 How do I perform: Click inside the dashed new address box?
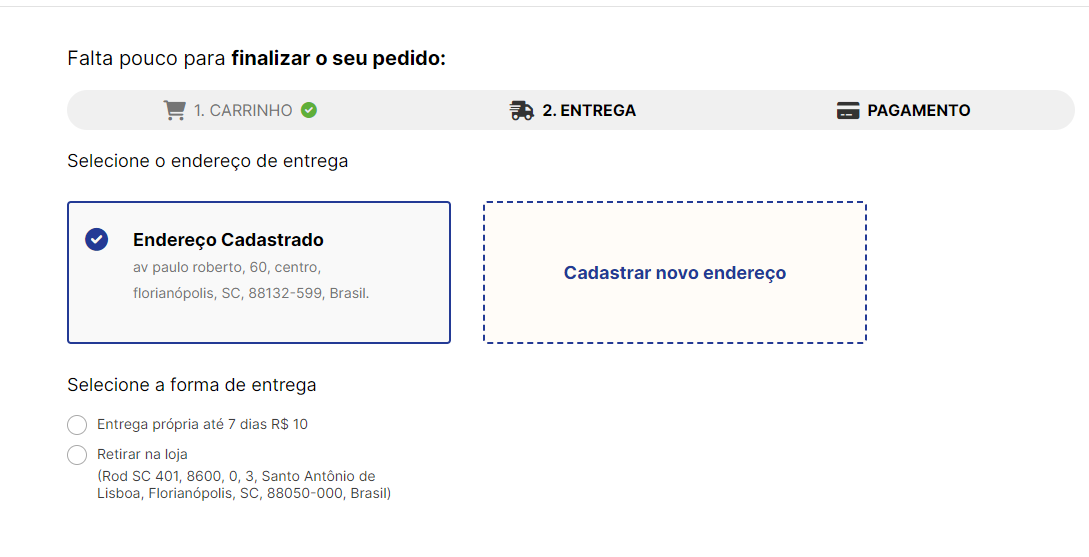[x=675, y=272]
